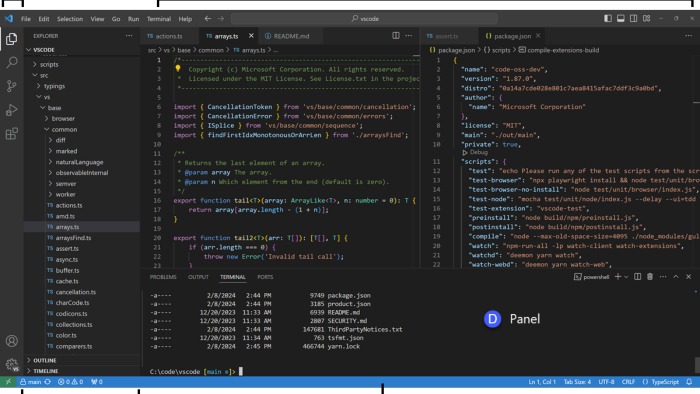
Task: Open the assert.ts tab in right group
Action: click(446, 36)
